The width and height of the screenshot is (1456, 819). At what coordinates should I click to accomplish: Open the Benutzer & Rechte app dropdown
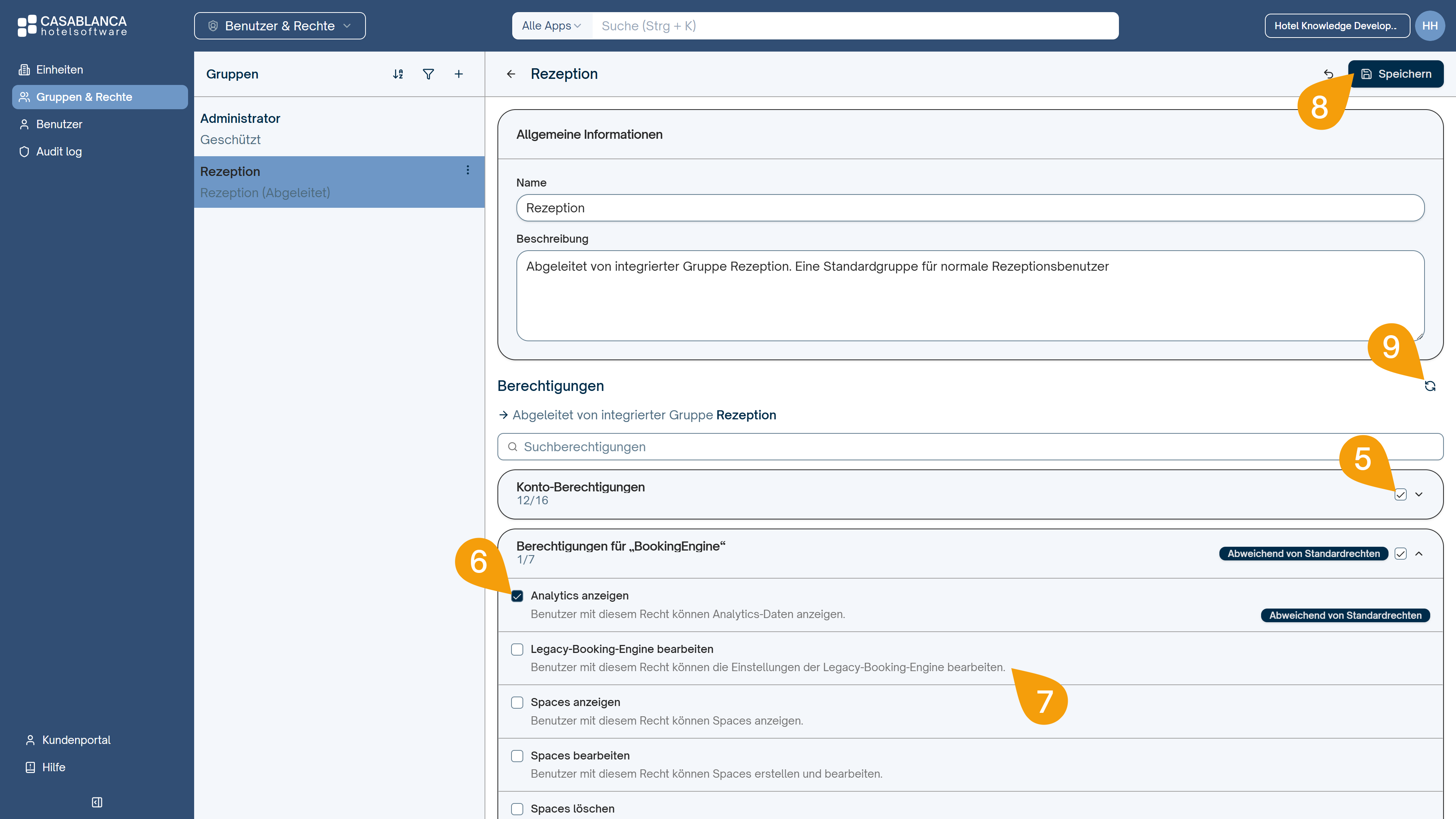pyautogui.click(x=280, y=25)
